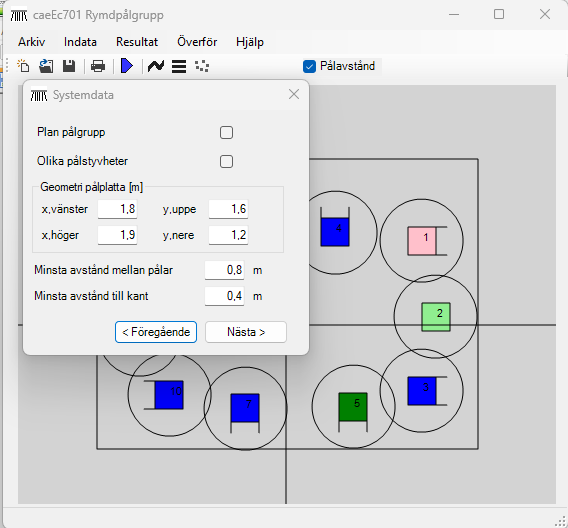This screenshot has height=528, width=568.
Task: Maximize the caeEc701 window
Action: tap(499, 14)
